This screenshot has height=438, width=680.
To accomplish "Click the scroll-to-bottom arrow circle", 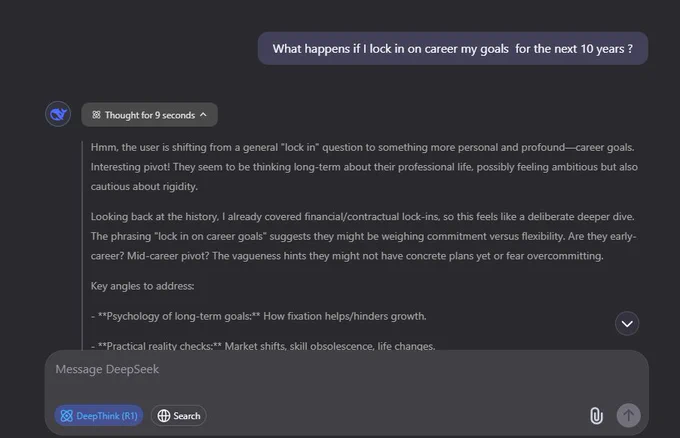I will click(627, 324).
